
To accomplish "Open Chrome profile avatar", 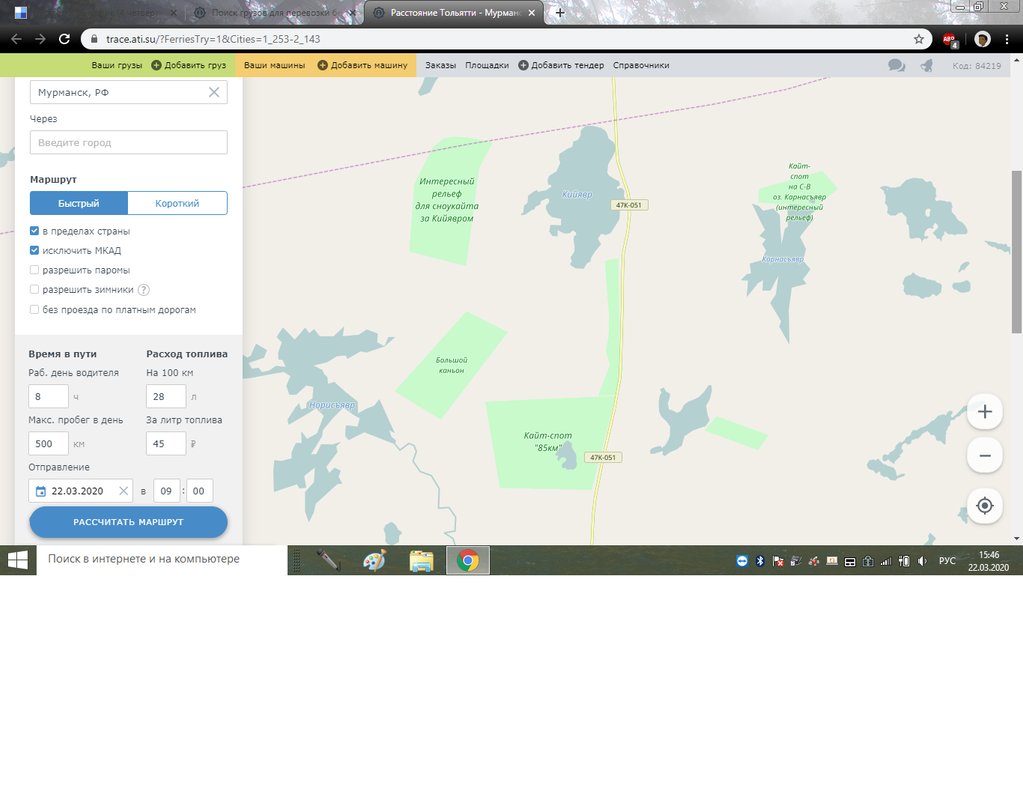I will 982,39.
